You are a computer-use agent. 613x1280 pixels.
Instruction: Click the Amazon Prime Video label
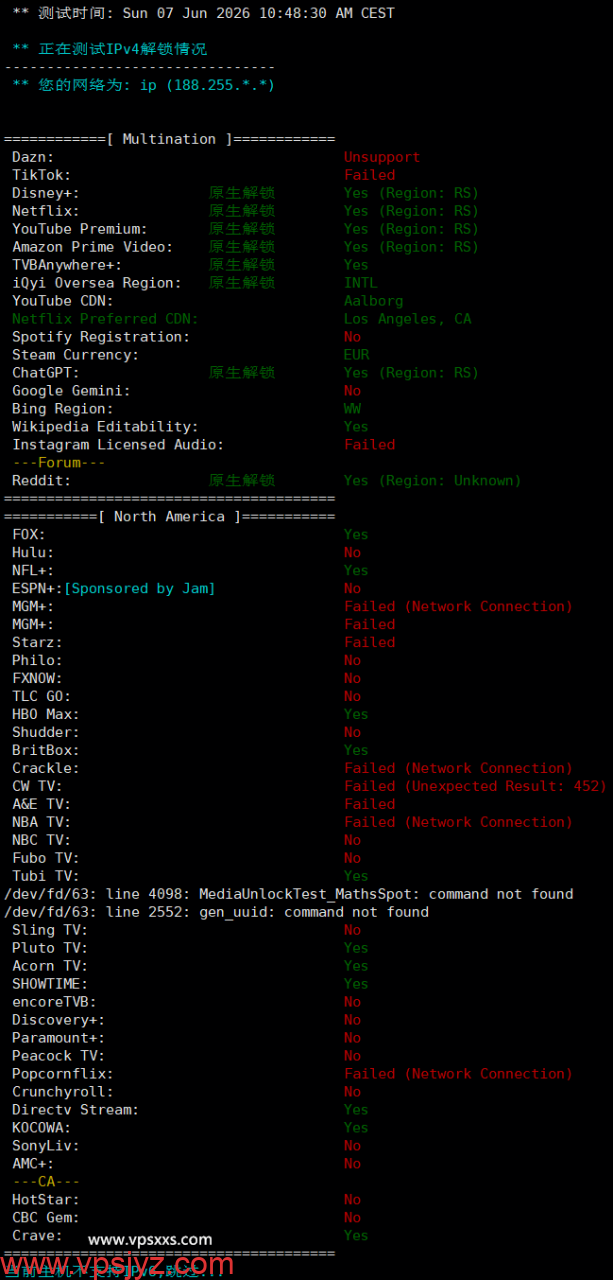click(x=92, y=247)
